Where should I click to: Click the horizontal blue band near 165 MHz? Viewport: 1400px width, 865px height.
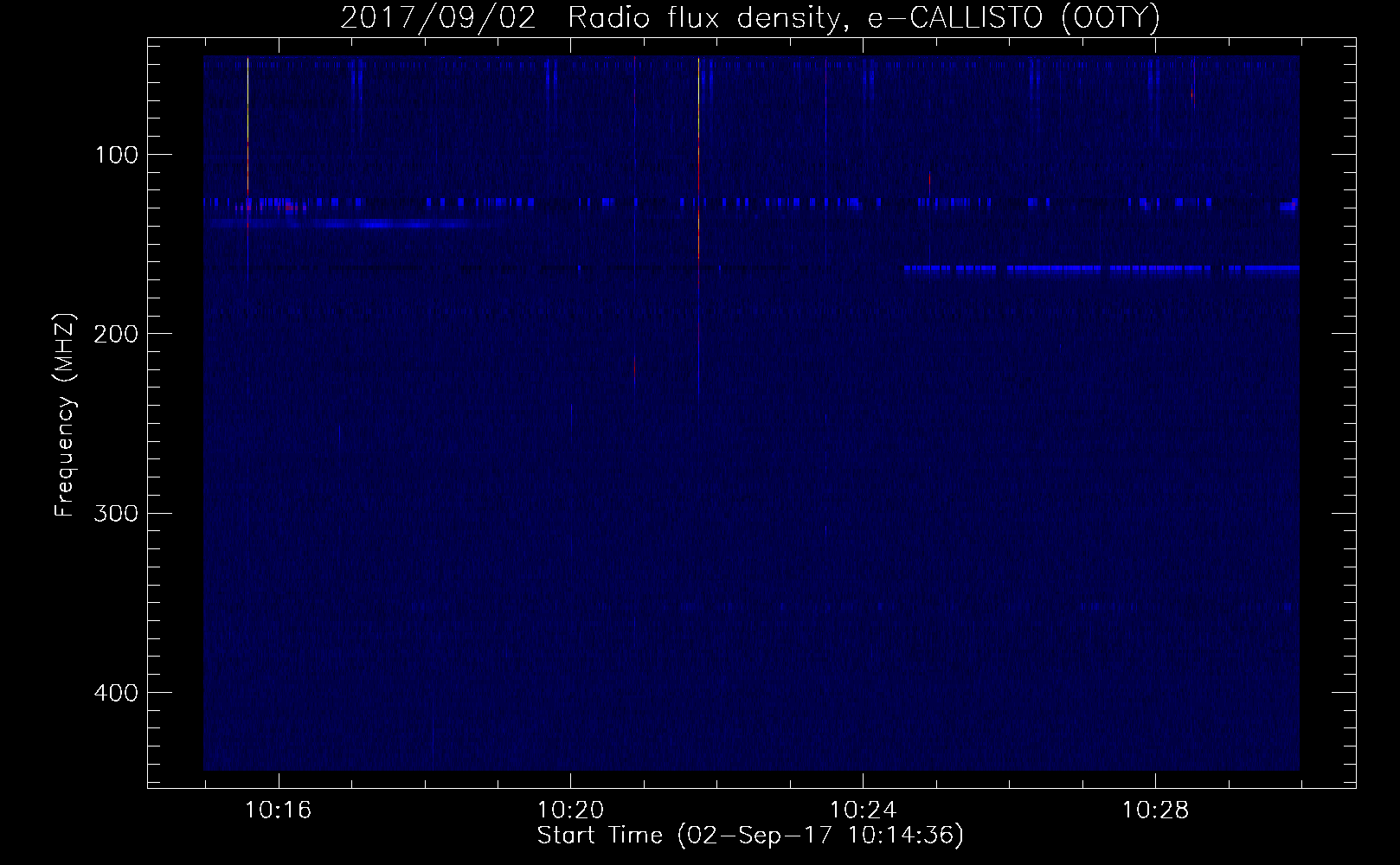click(x=1101, y=269)
